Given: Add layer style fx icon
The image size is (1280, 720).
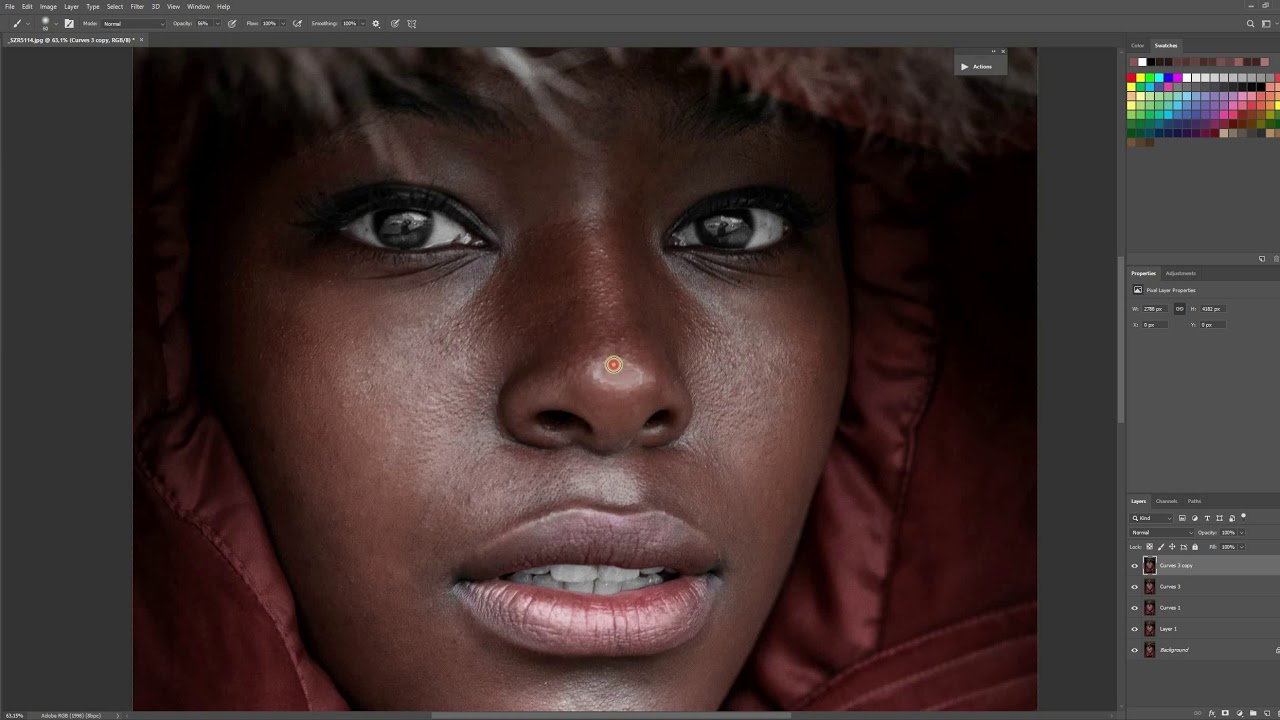Looking at the screenshot, I should (1212, 713).
